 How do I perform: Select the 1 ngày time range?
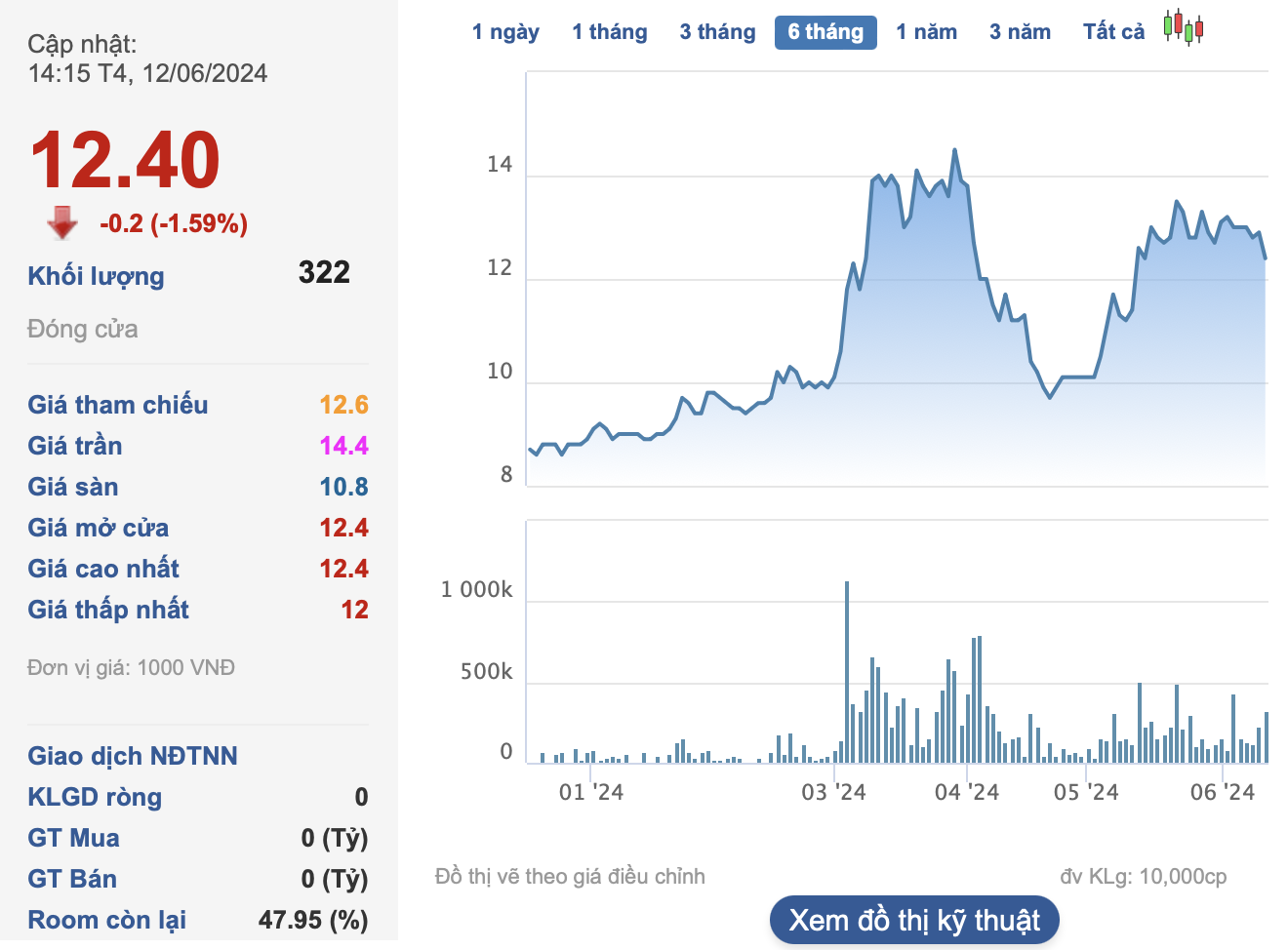[505, 32]
